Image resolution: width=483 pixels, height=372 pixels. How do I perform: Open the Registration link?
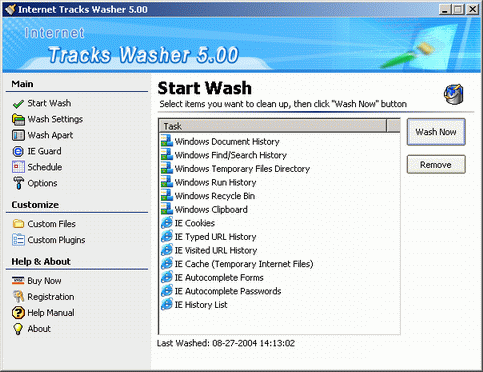tap(51, 297)
